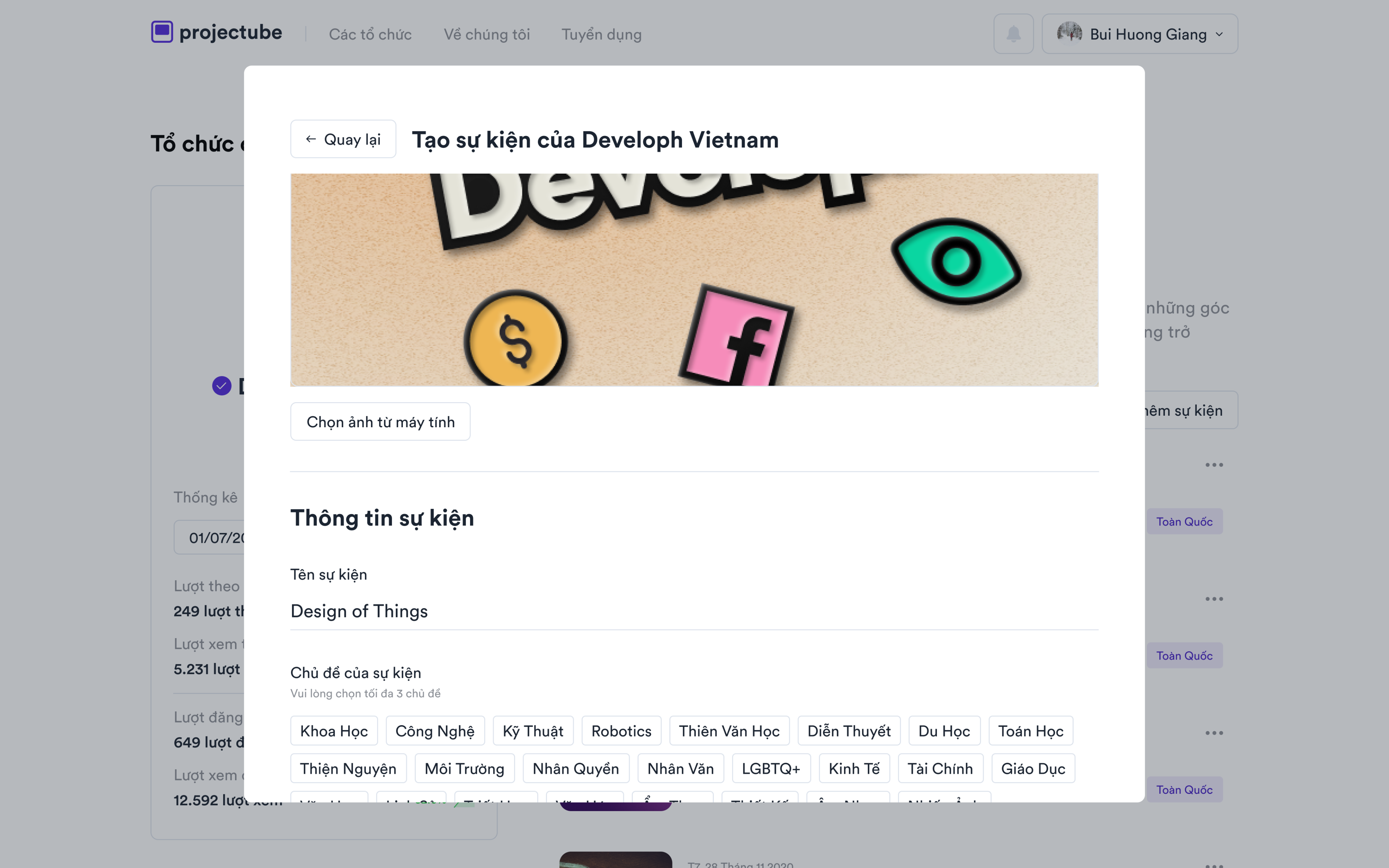Screen dimensions: 1389x868
Task: Open the Tuyển dụng link
Action: pyautogui.click(x=601, y=35)
